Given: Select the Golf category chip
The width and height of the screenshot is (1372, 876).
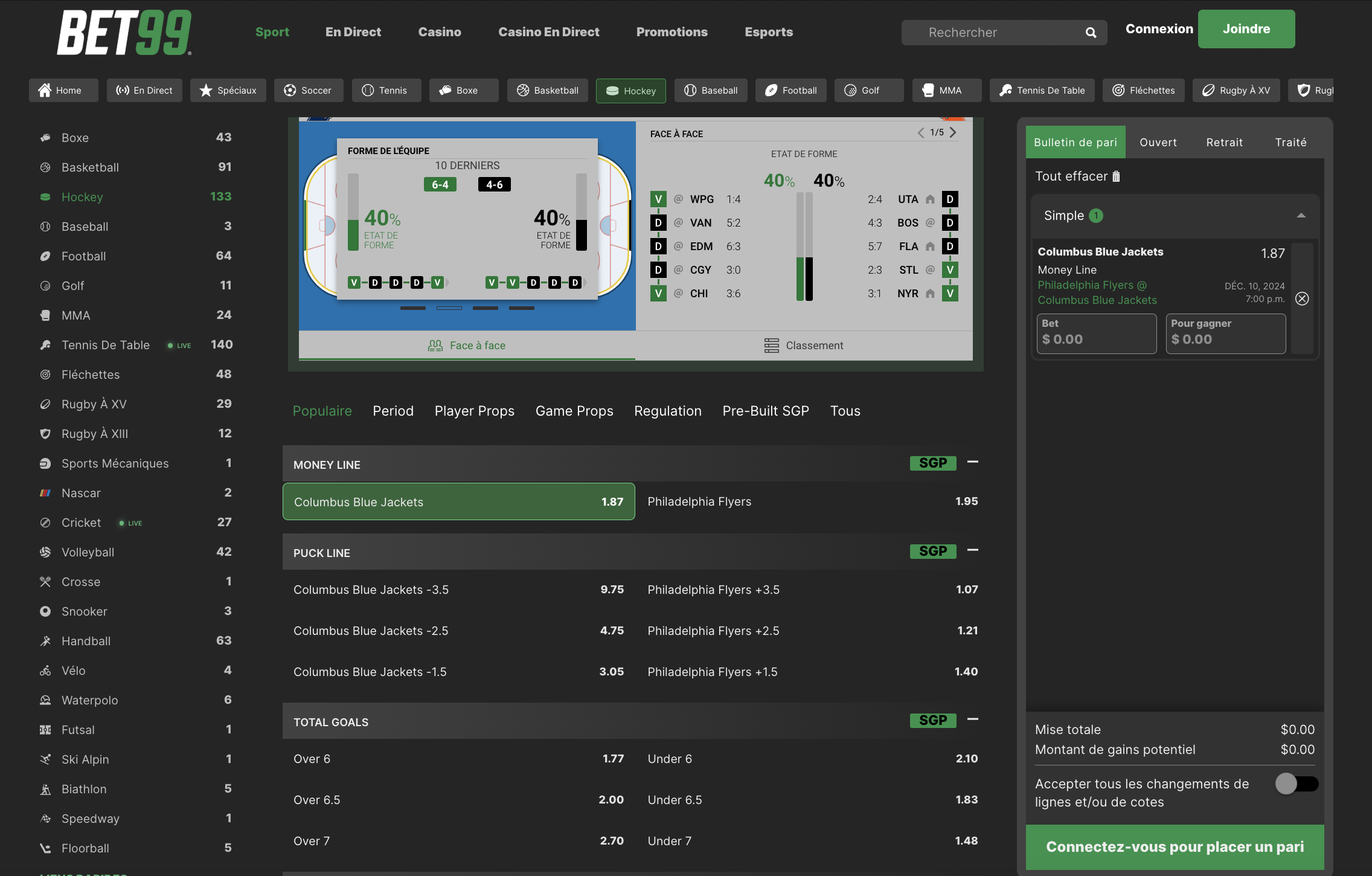Looking at the screenshot, I should pos(869,91).
